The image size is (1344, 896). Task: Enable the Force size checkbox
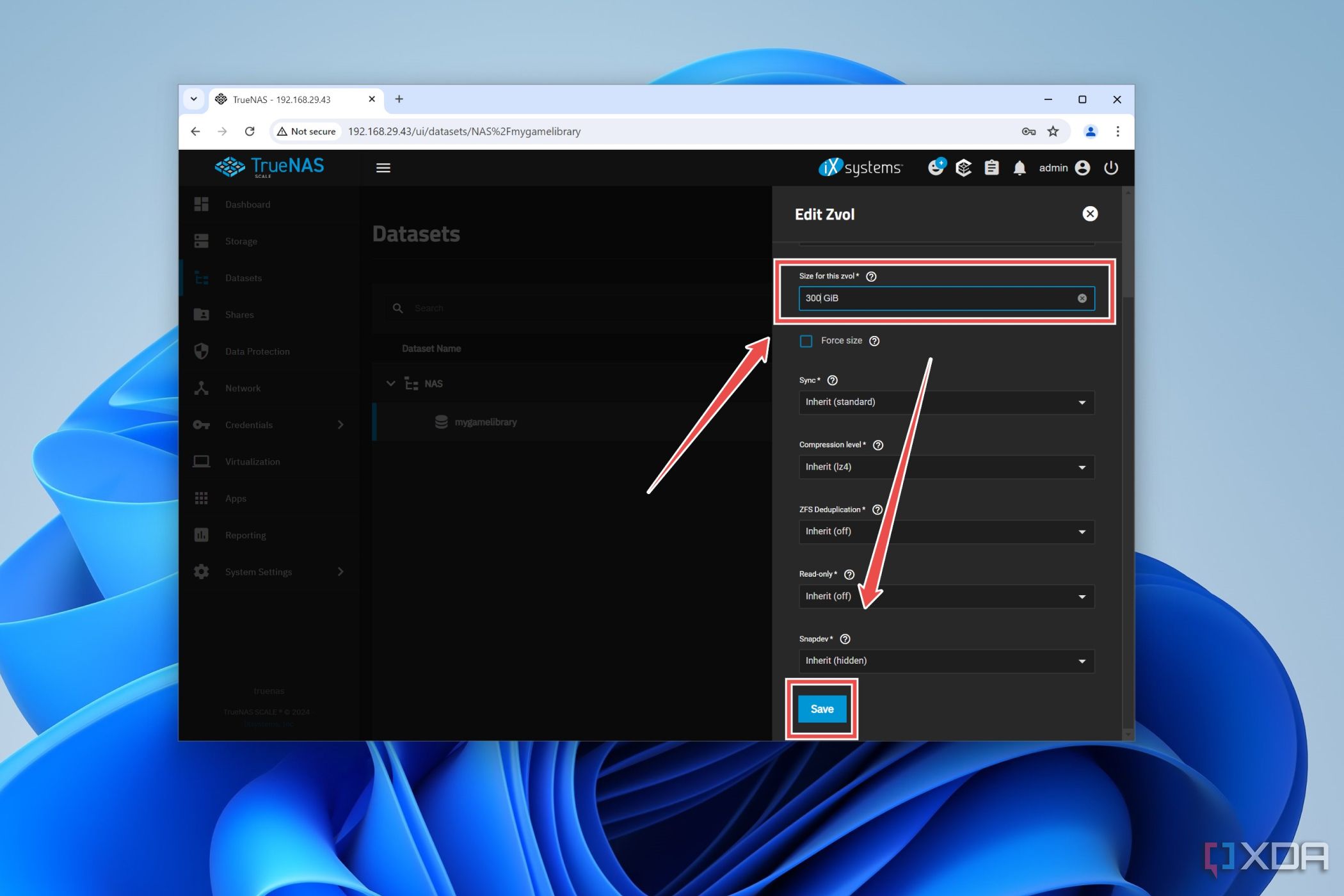click(806, 340)
